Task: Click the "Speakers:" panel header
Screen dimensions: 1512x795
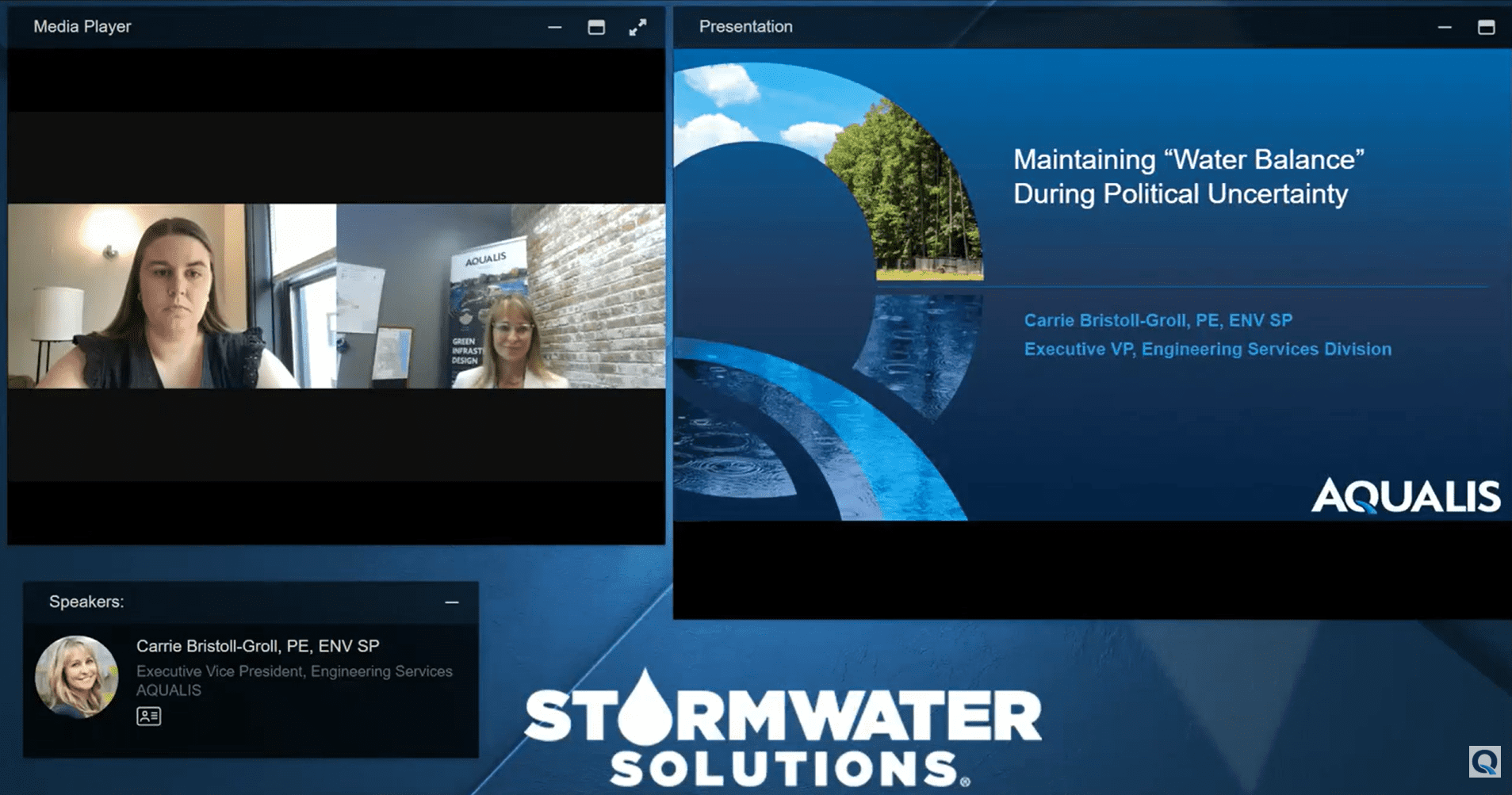Action: pyautogui.click(x=86, y=602)
